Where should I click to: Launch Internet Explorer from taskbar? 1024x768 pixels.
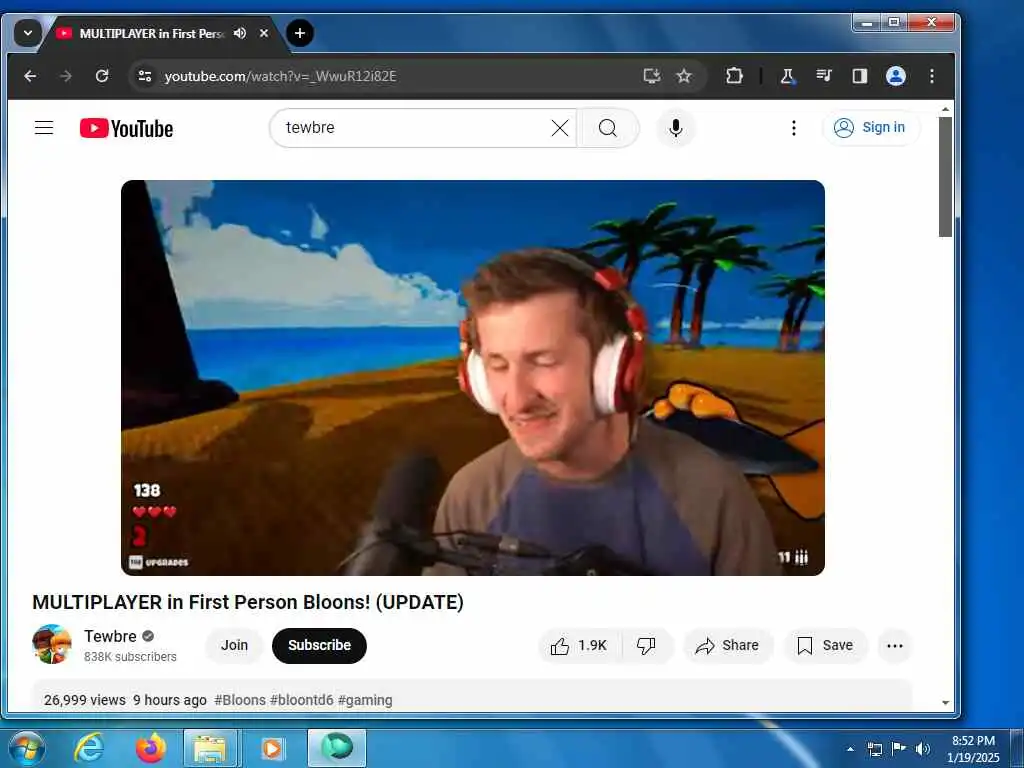tap(89, 748)
